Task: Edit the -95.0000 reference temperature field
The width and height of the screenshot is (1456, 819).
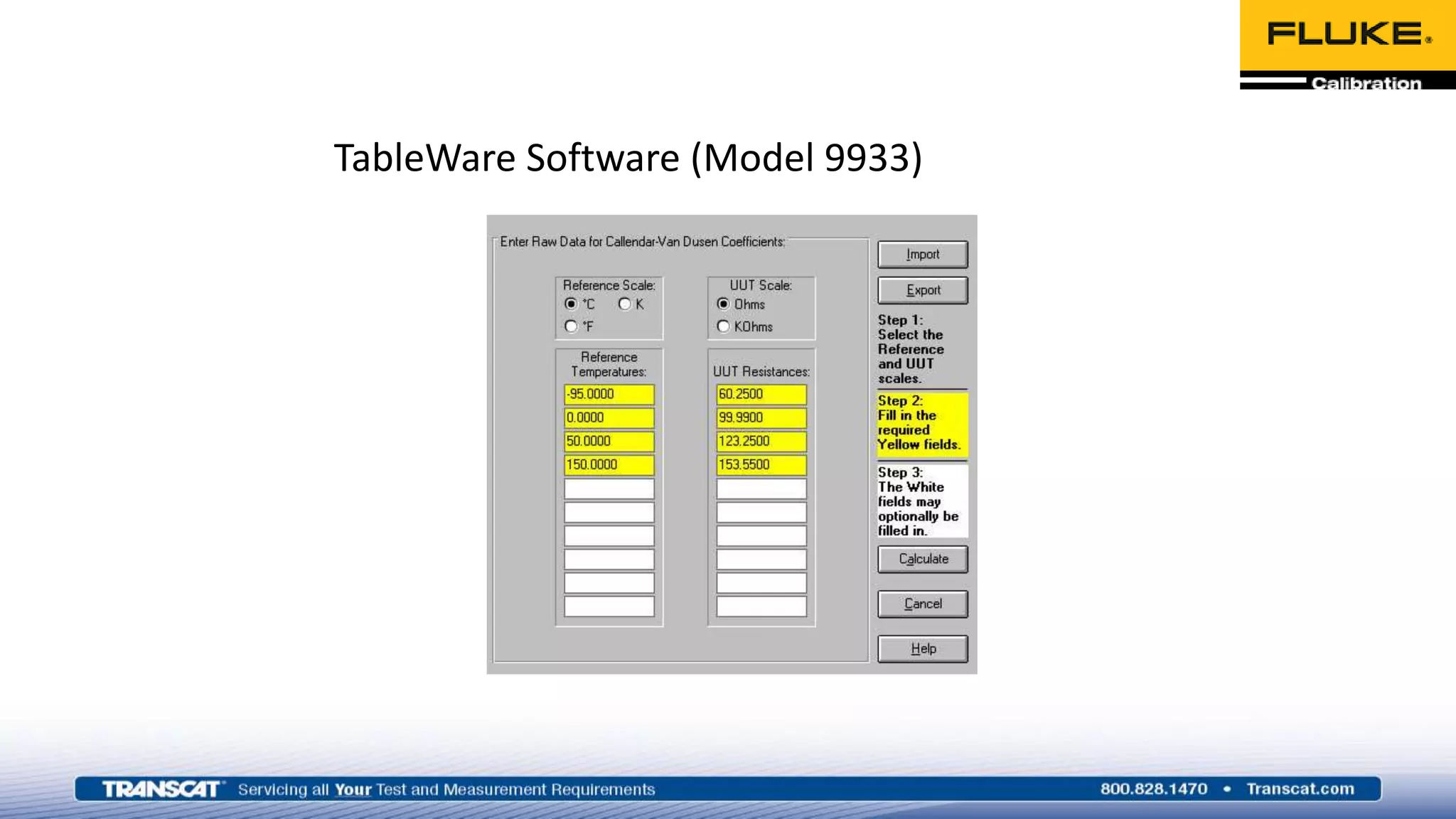Action: 609,395
